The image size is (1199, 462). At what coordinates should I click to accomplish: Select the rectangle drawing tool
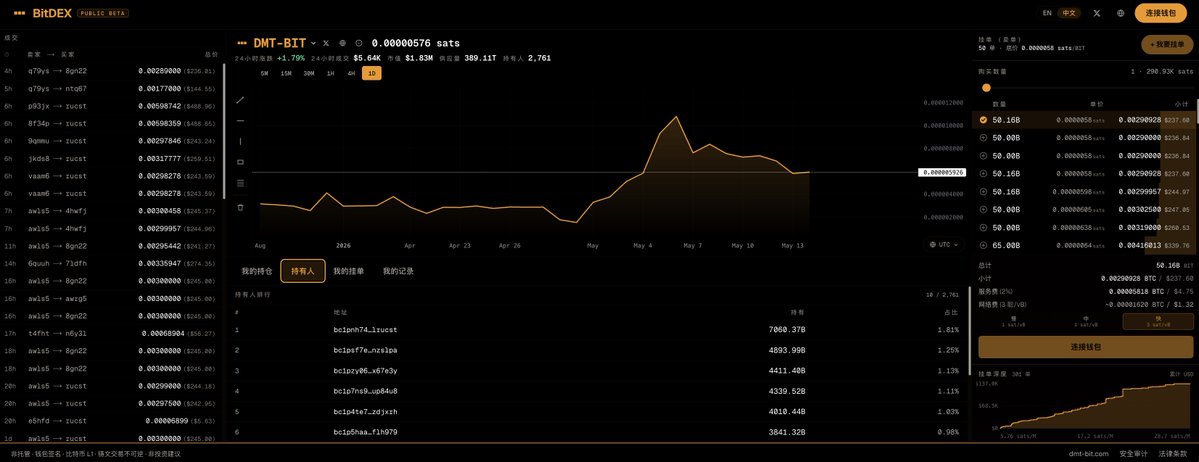[x=240, y=162]
